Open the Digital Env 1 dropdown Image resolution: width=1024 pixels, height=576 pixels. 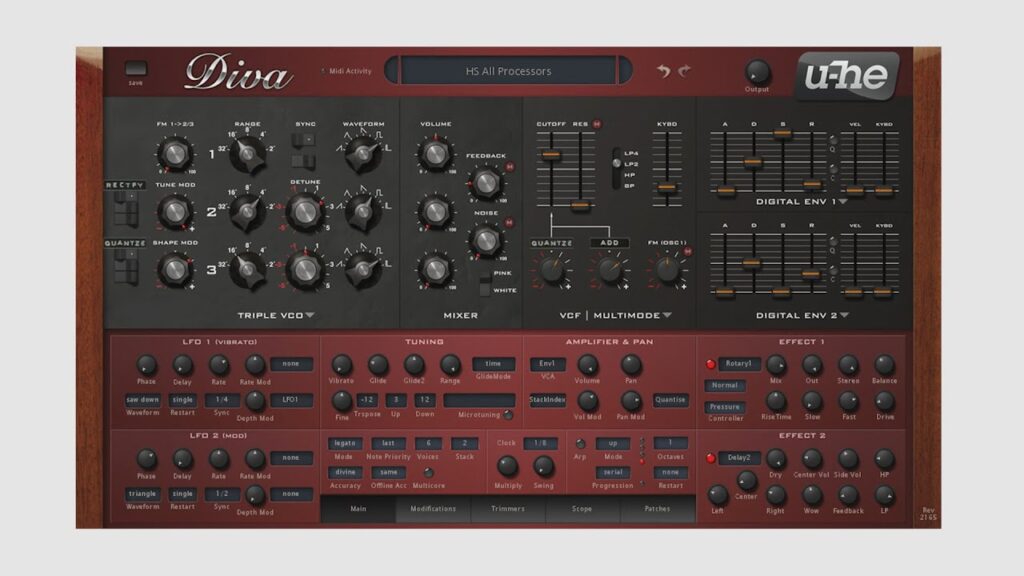point(843,202)
